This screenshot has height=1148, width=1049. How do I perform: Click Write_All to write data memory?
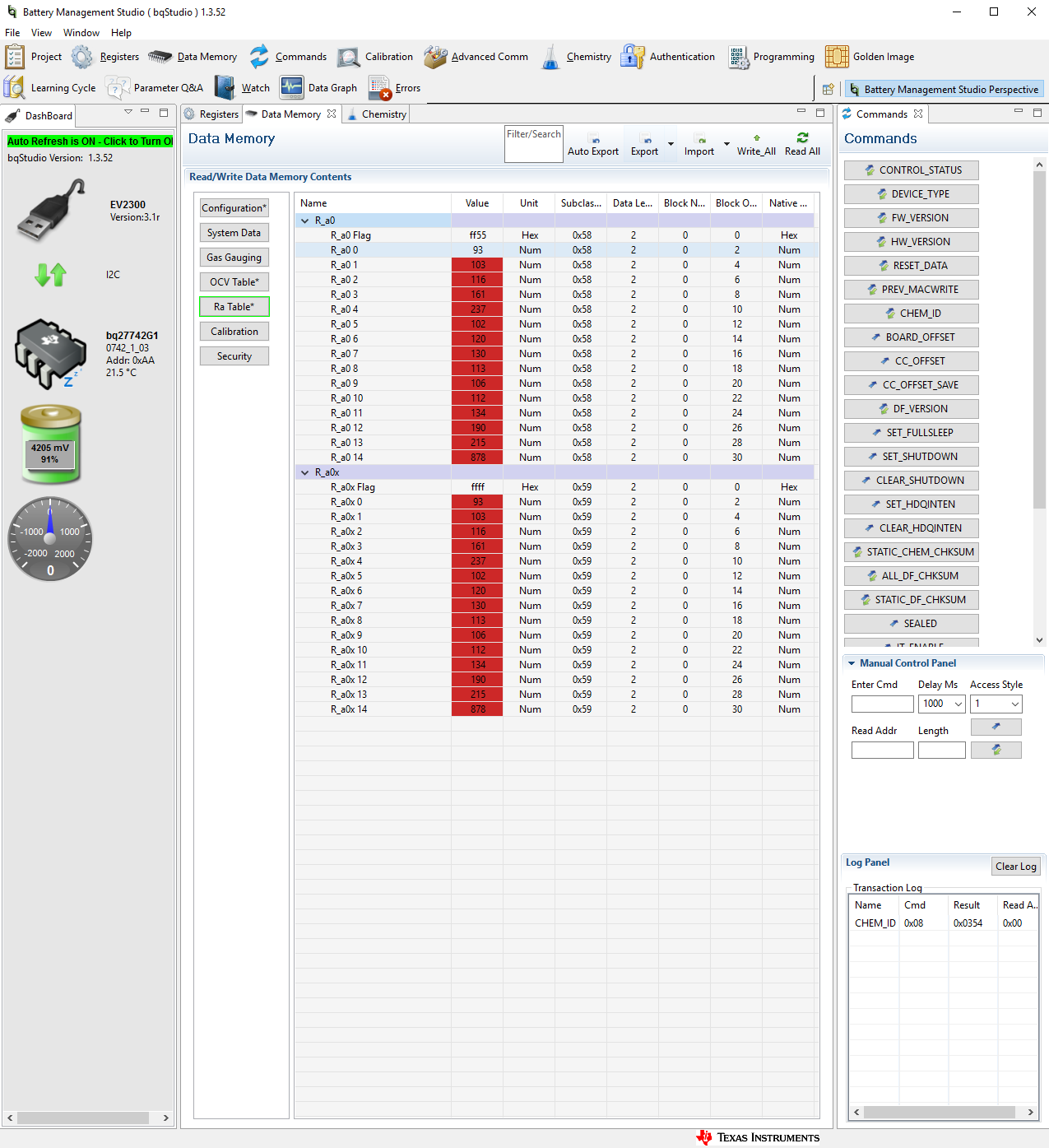(756, 145)
